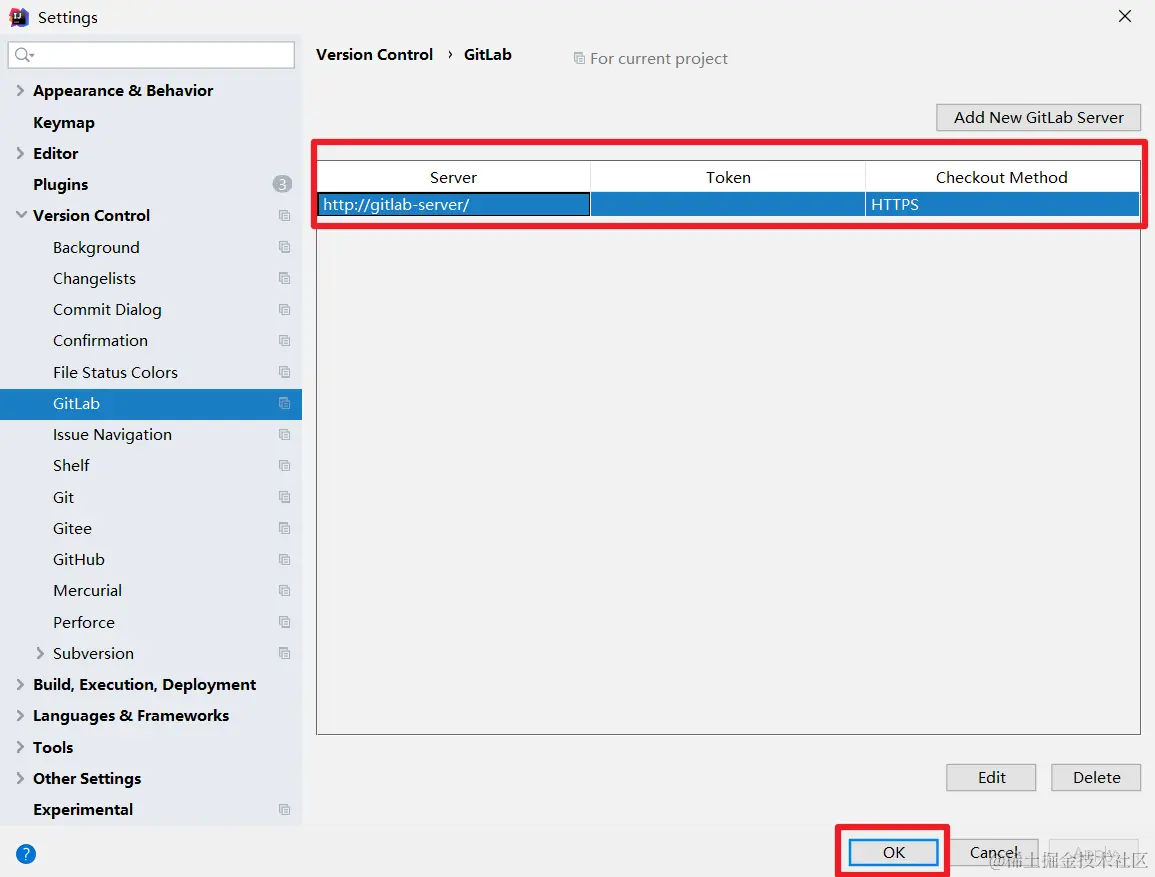The width and height of the screenshot is (1155, 877).
Task: Click the project-level icon beside Issue Navigation
Action: click(284, 435)
